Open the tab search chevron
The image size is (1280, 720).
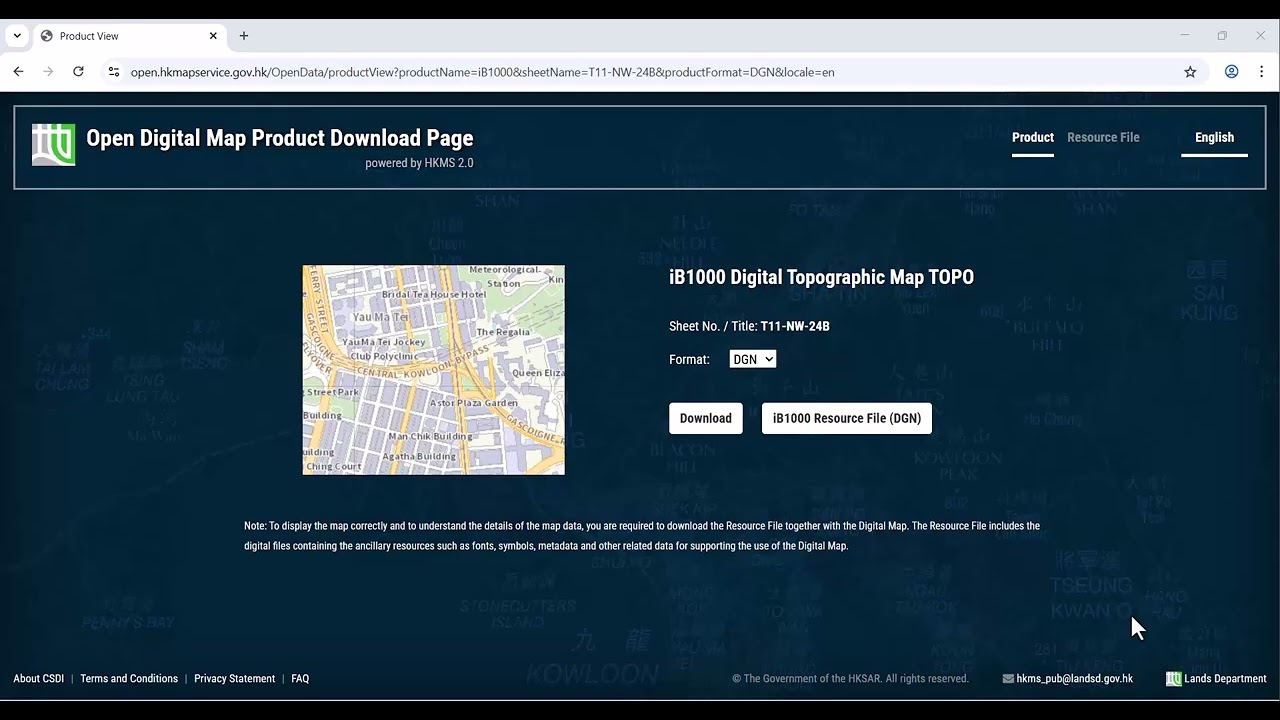point(17,36)
